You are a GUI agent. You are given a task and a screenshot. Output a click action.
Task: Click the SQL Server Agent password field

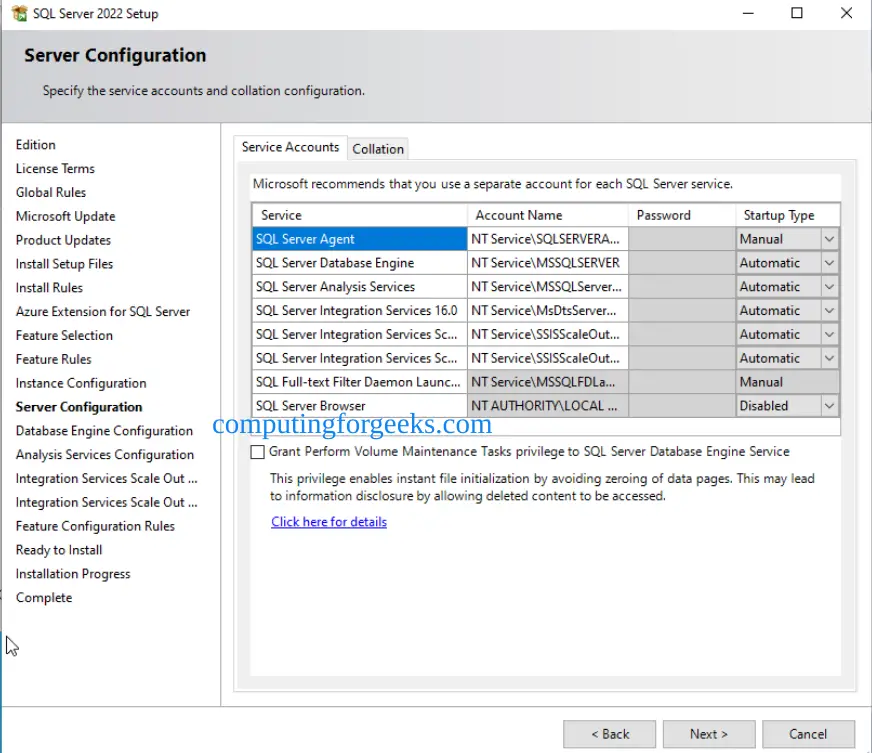[682, 239]
